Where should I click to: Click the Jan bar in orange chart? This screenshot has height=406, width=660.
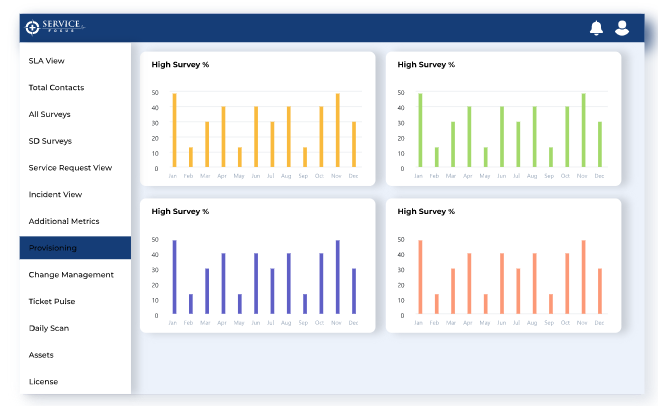click(174, 130)
